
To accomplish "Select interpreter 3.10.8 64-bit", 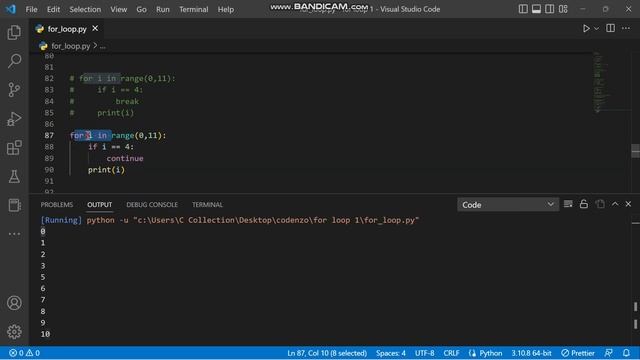I will [531, 353].
